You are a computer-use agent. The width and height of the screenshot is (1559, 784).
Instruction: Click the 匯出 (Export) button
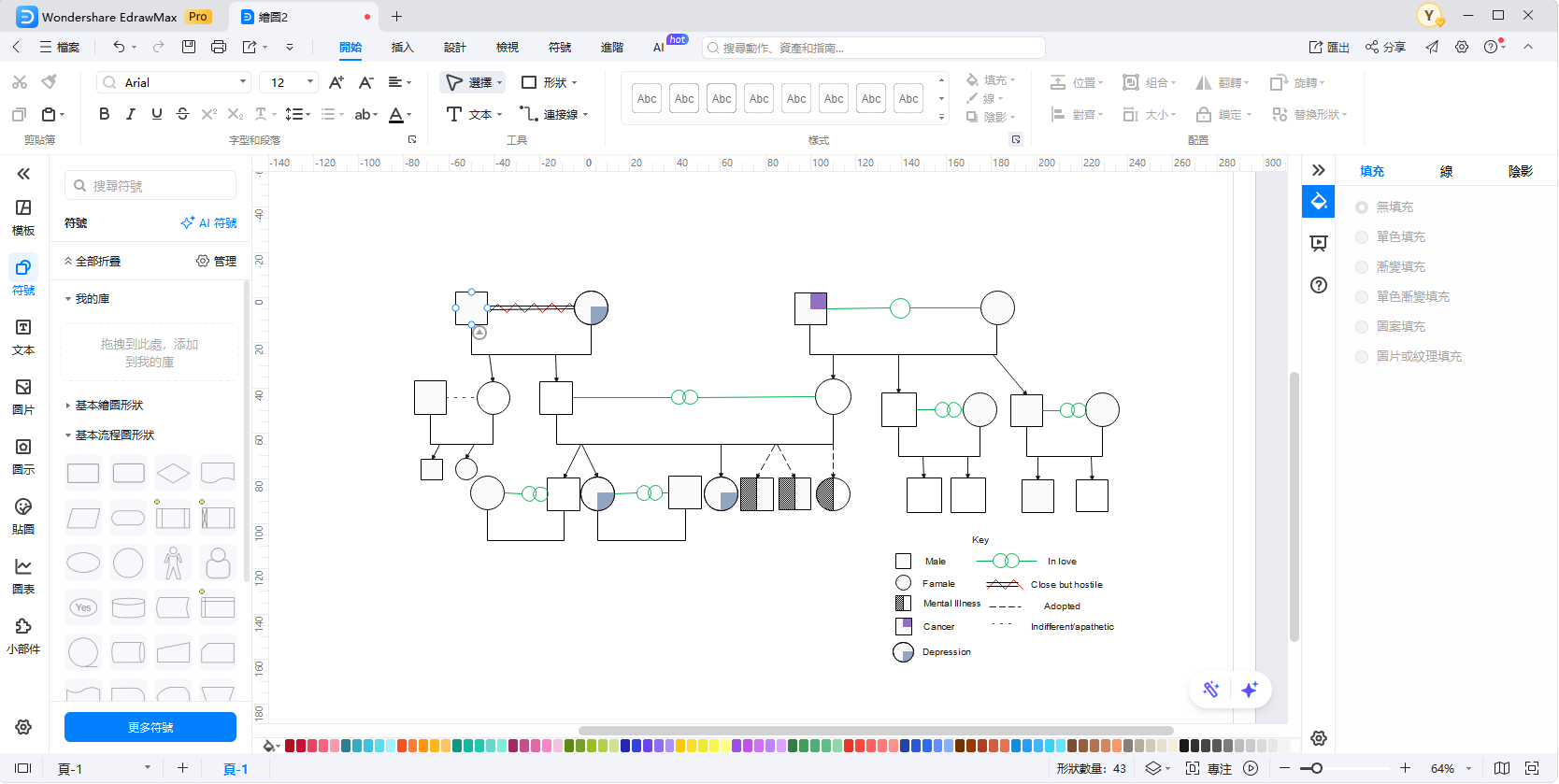pos(1329,47)
